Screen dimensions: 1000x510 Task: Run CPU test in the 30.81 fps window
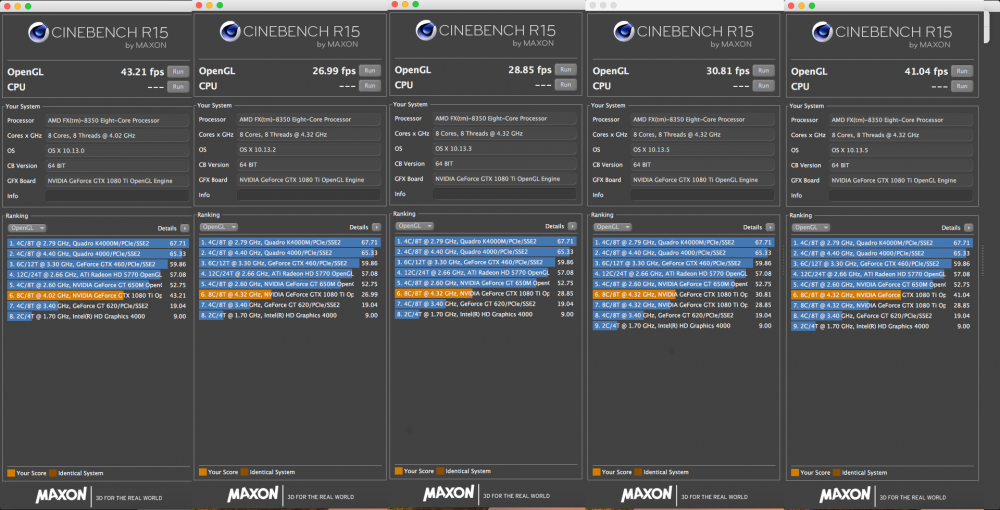click(763, 86)
